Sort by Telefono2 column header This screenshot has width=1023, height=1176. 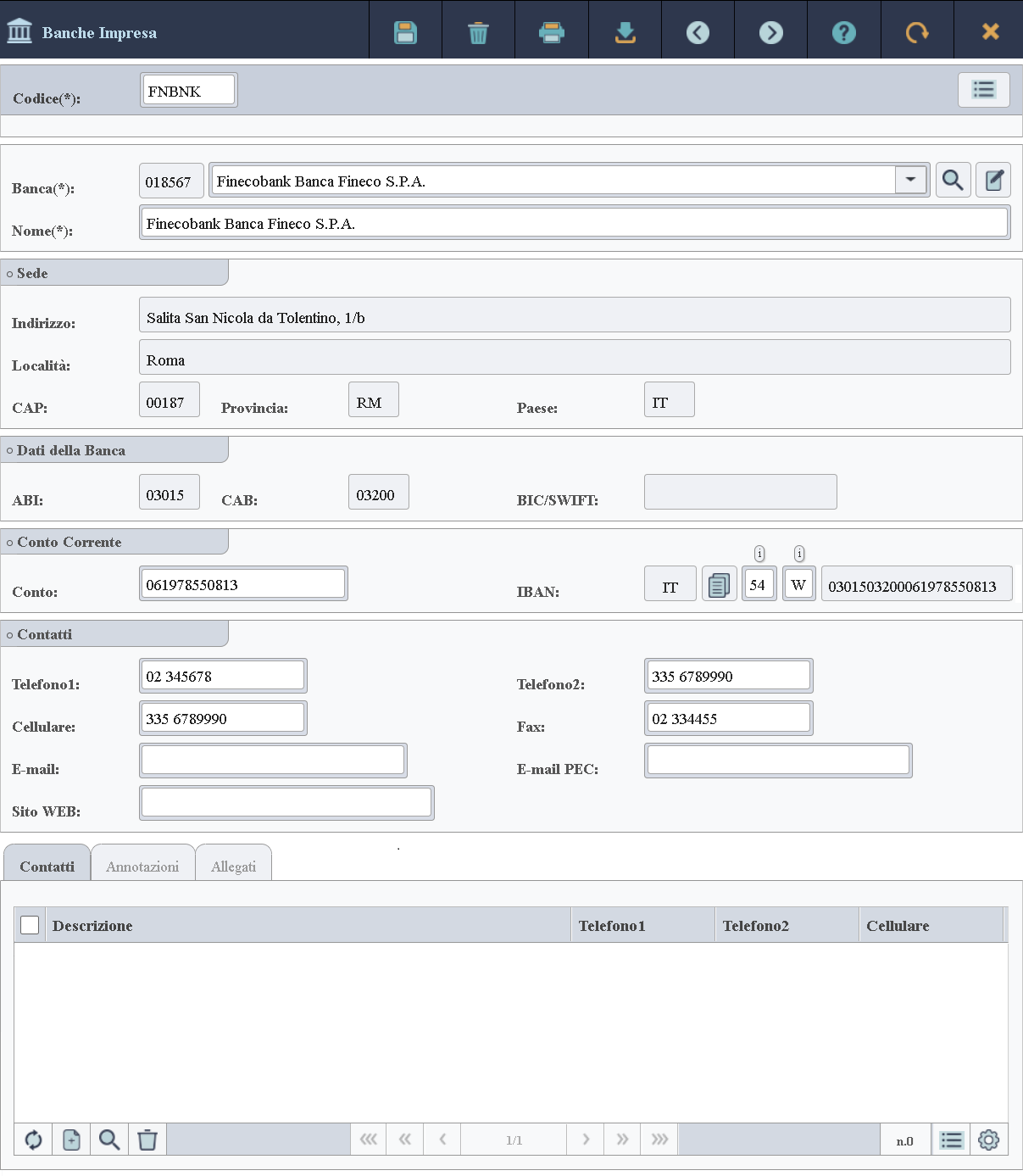(787, 925)
